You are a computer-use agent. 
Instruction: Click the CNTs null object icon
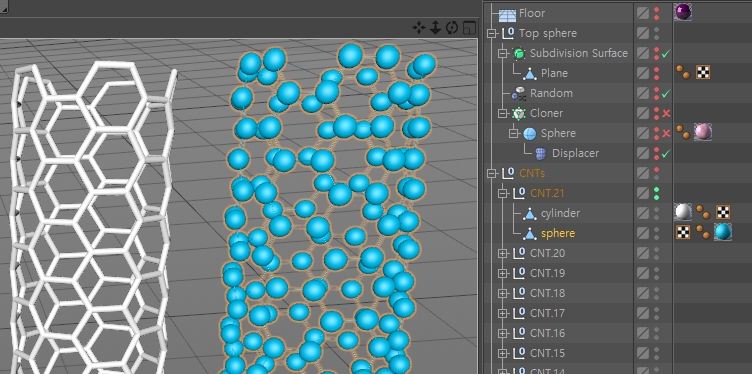pos(508,173)
